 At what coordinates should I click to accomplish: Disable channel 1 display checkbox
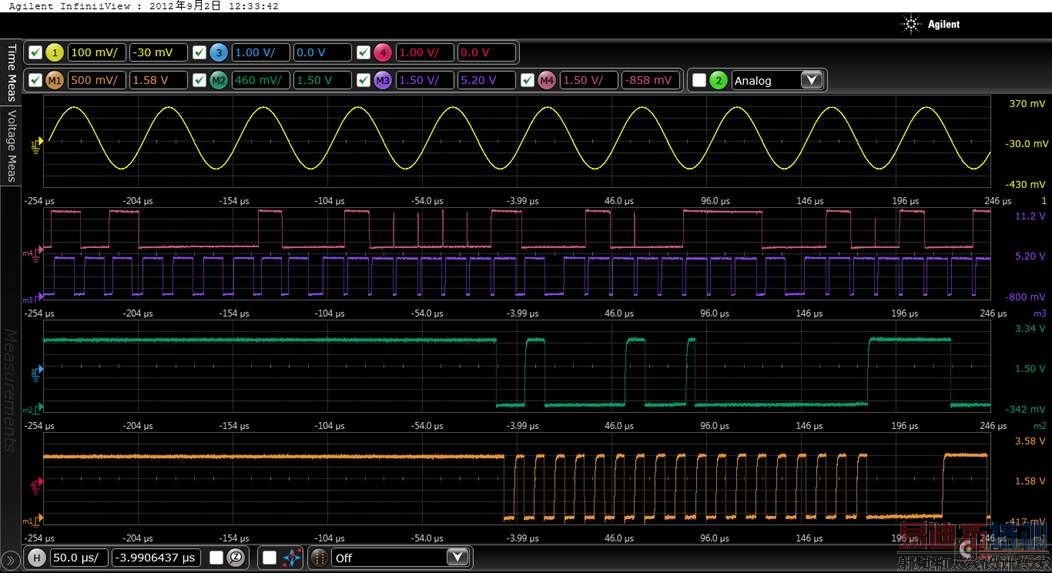point(36,52)
